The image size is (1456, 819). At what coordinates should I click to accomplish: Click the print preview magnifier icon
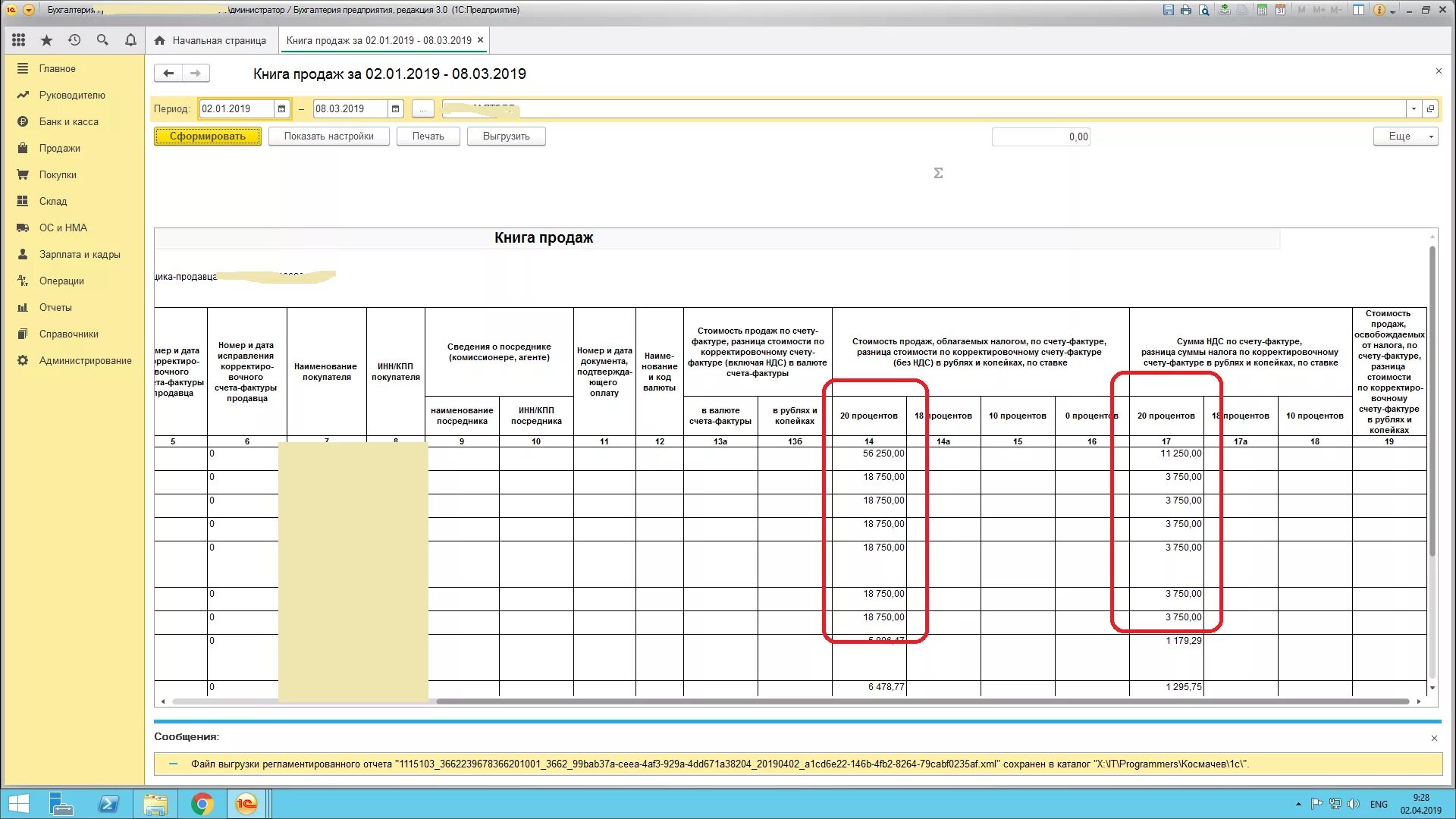1204,10
